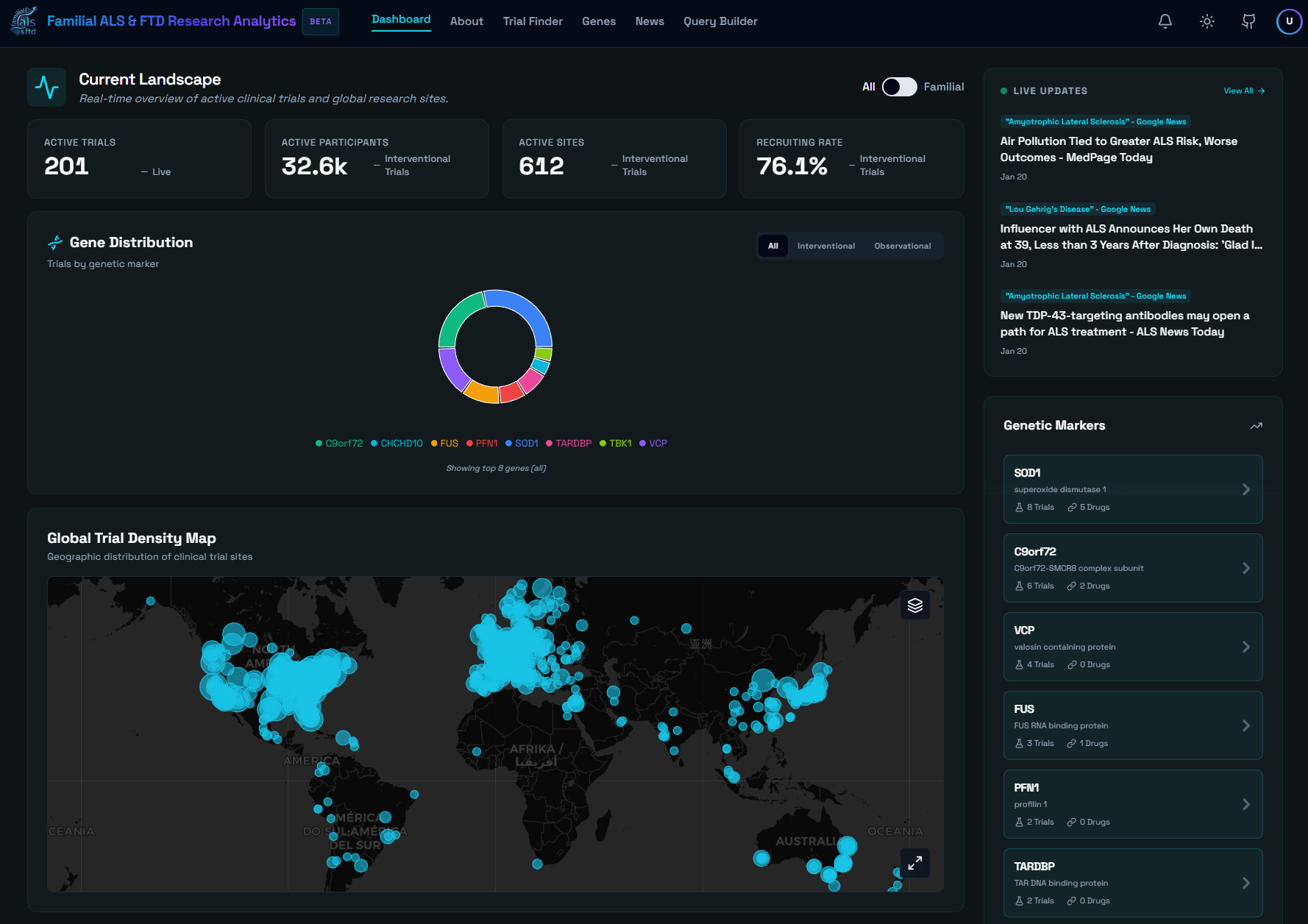Screen dimensions: 1308x924
Task: Open notifications via the bell icon
Action: (x=1165, y=21)
